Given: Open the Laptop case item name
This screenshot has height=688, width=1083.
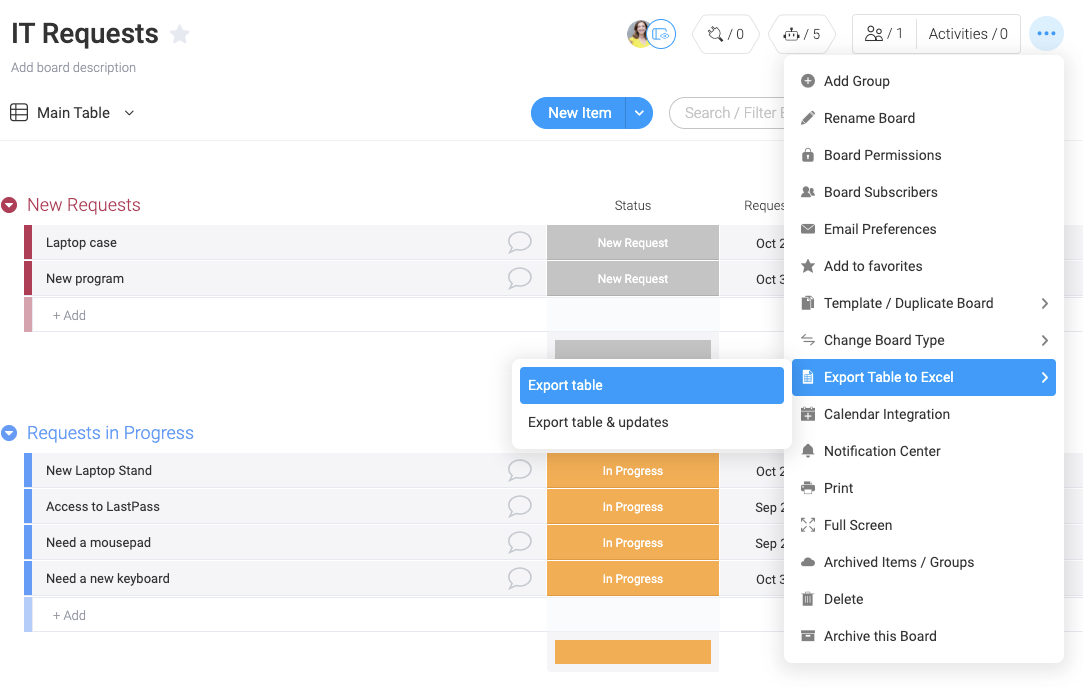Looking at the screenshot, I should (x=81, y=242).
